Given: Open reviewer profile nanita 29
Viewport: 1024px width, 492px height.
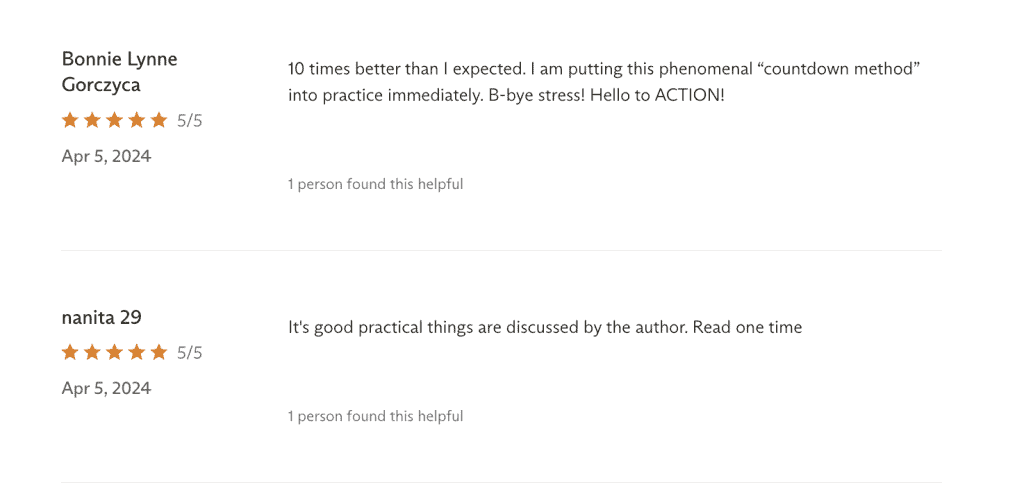Looking at the screenshot, I should [101, 318].
